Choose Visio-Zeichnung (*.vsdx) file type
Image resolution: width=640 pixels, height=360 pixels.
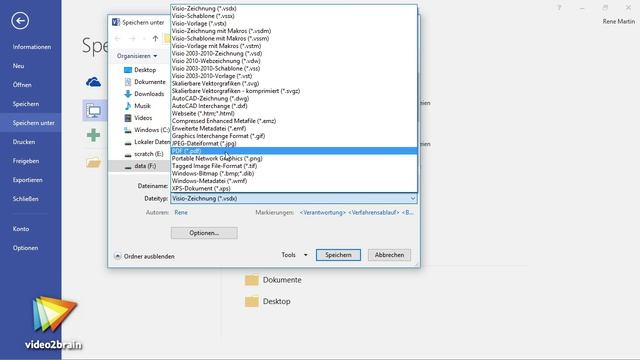pos(294,8)
